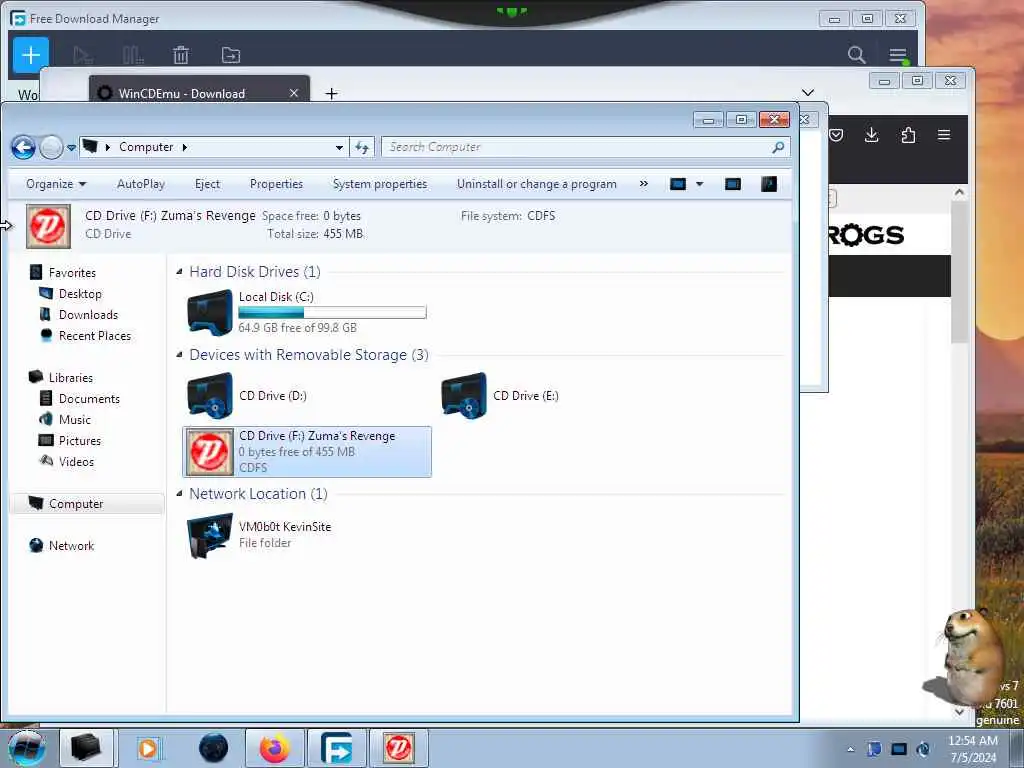
Task: Click the Explorer forward navigation arrow
Action: 51,148
